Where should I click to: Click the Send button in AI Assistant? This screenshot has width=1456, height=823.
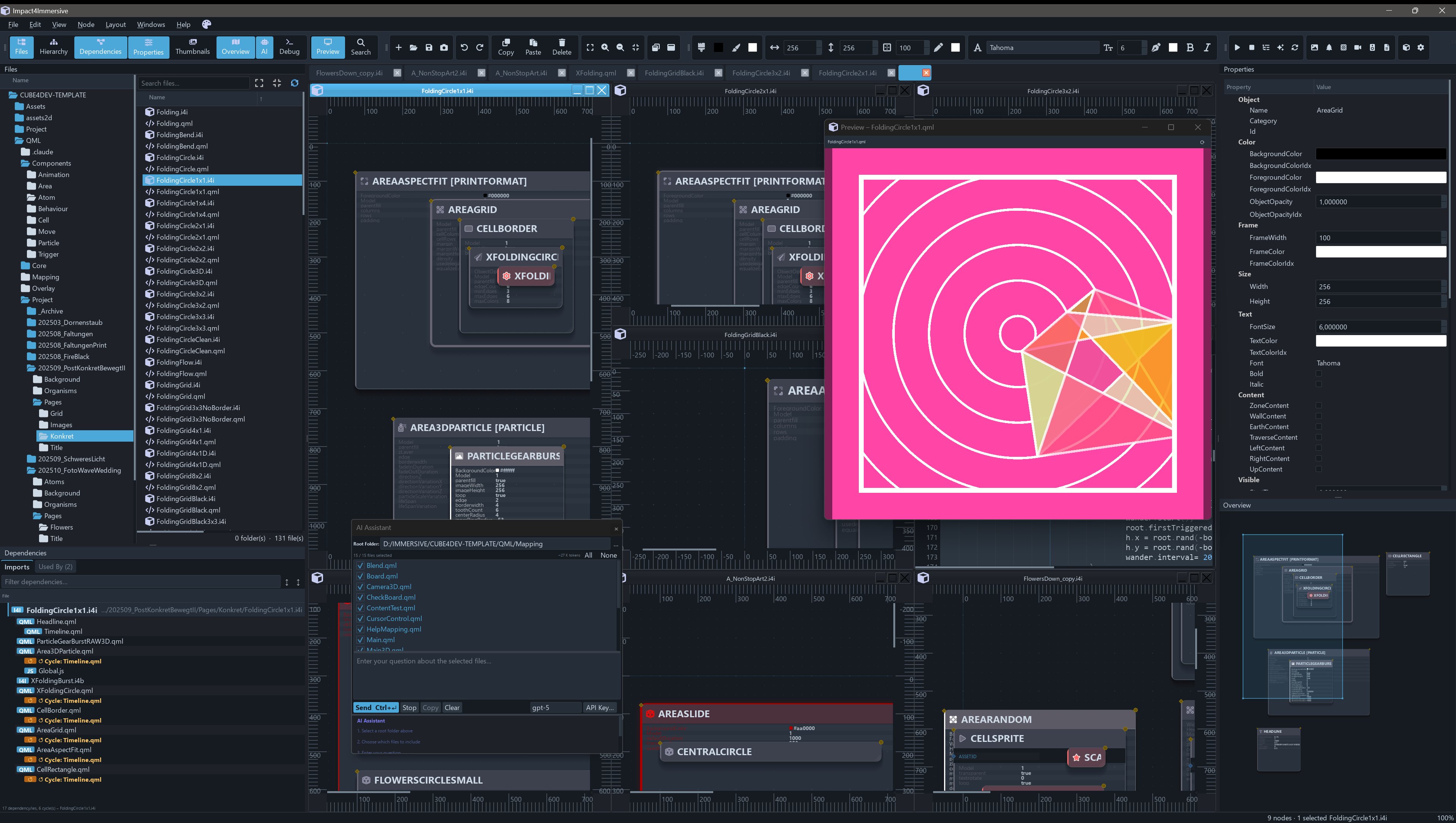(375, 708)
